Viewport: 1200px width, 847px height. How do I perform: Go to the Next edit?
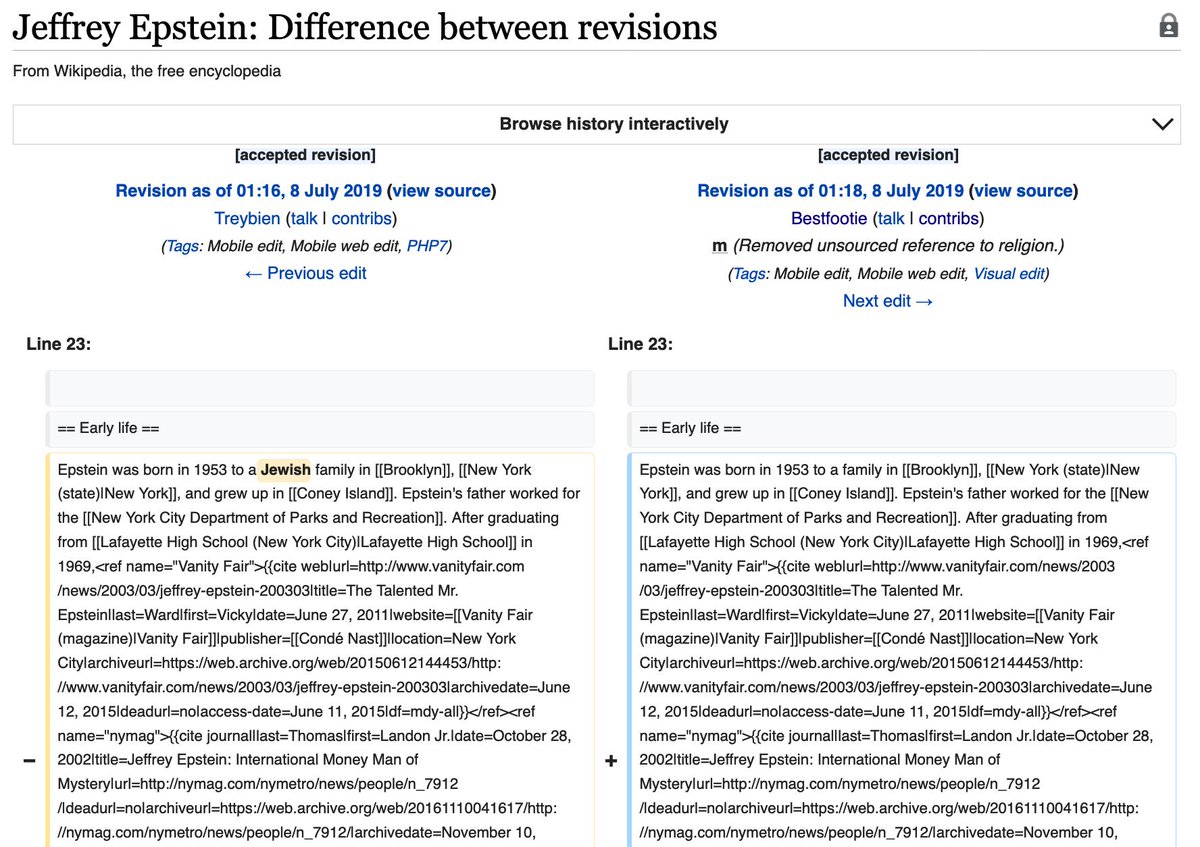(x=888, y=300)
